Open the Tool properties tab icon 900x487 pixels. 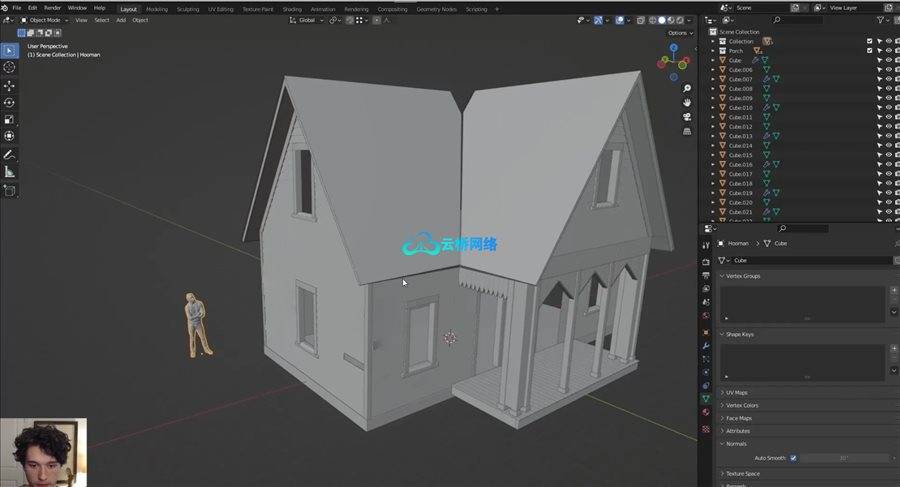[x=706, y=245]
